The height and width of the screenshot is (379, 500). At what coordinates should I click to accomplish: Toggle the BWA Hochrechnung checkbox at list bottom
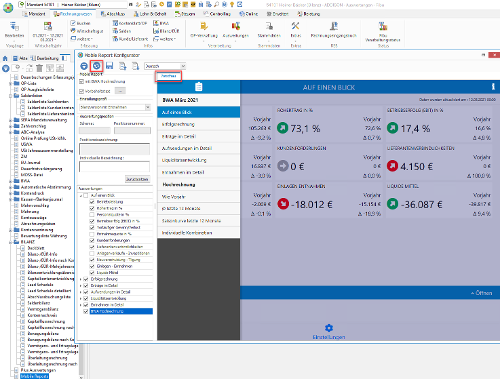tap(86, 311)
